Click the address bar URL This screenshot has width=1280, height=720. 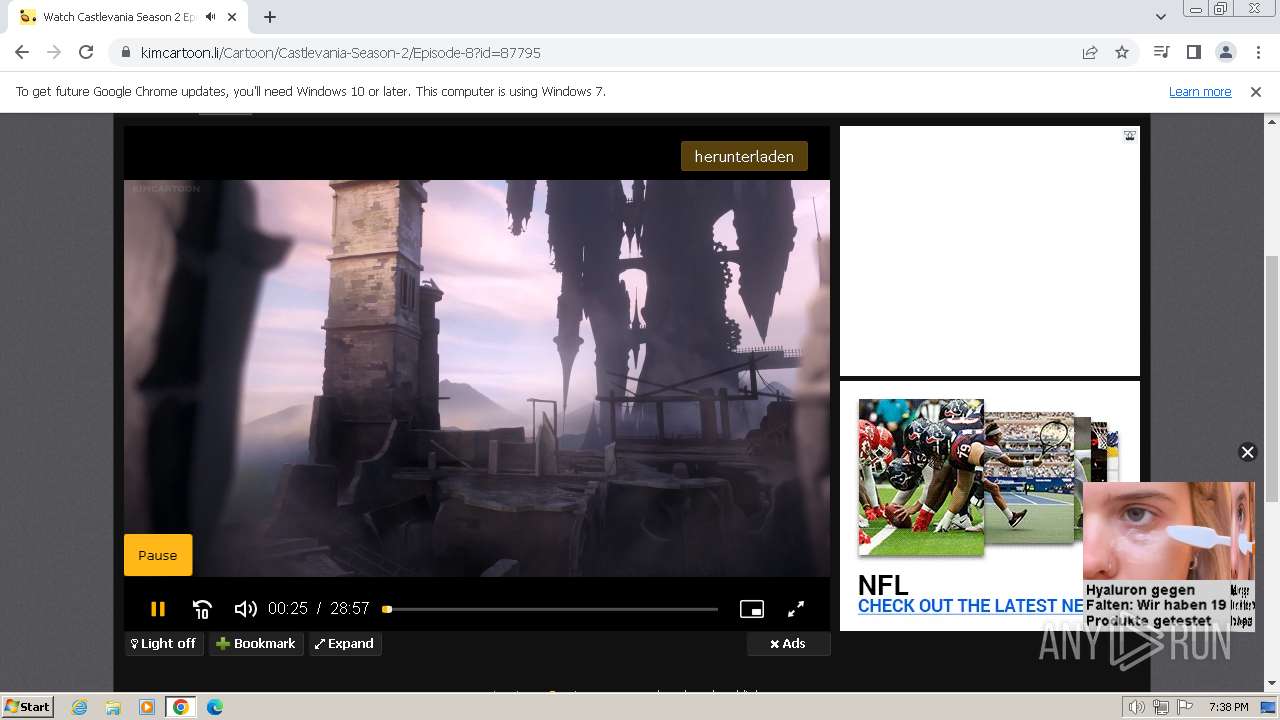pyautogui.click(x=341, y=53)
